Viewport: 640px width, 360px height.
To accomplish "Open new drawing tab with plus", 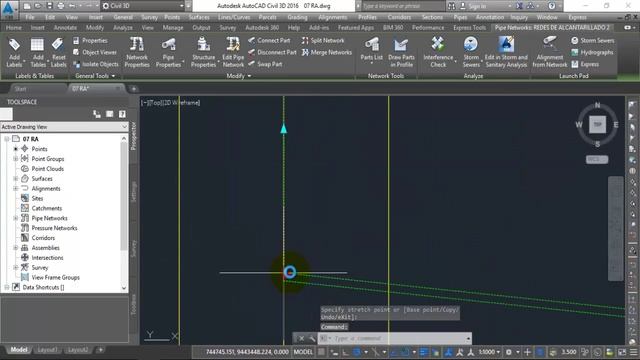I will click(x=134, y=89).
